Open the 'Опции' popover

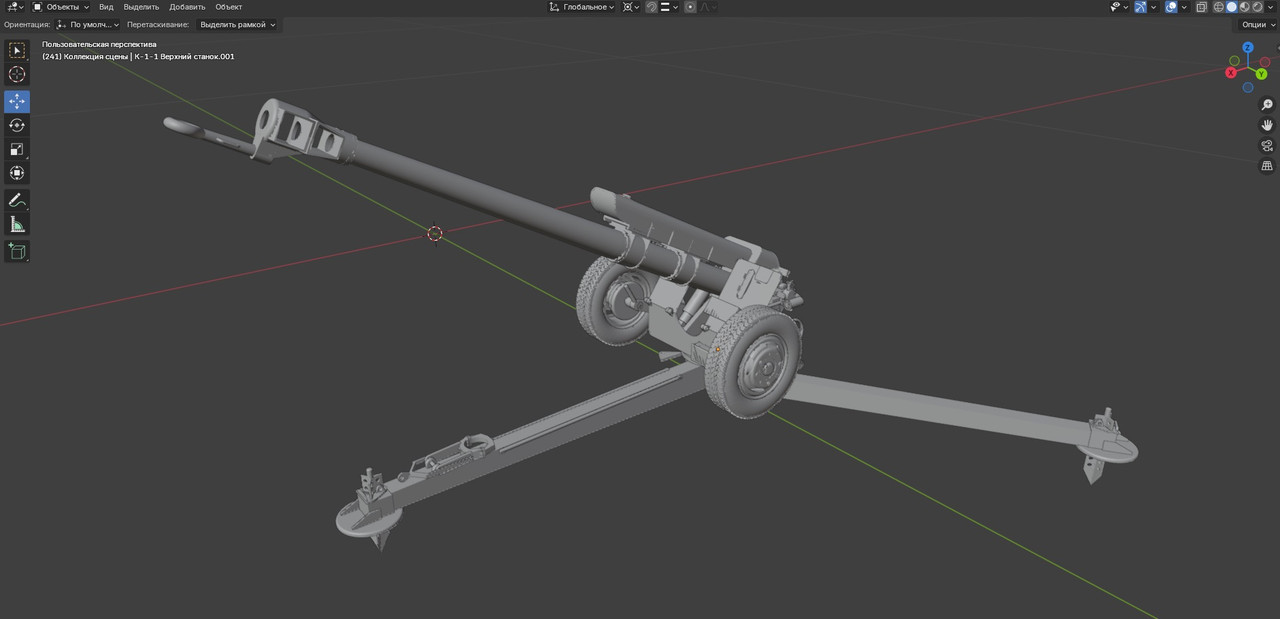[x=1258, y=24]
